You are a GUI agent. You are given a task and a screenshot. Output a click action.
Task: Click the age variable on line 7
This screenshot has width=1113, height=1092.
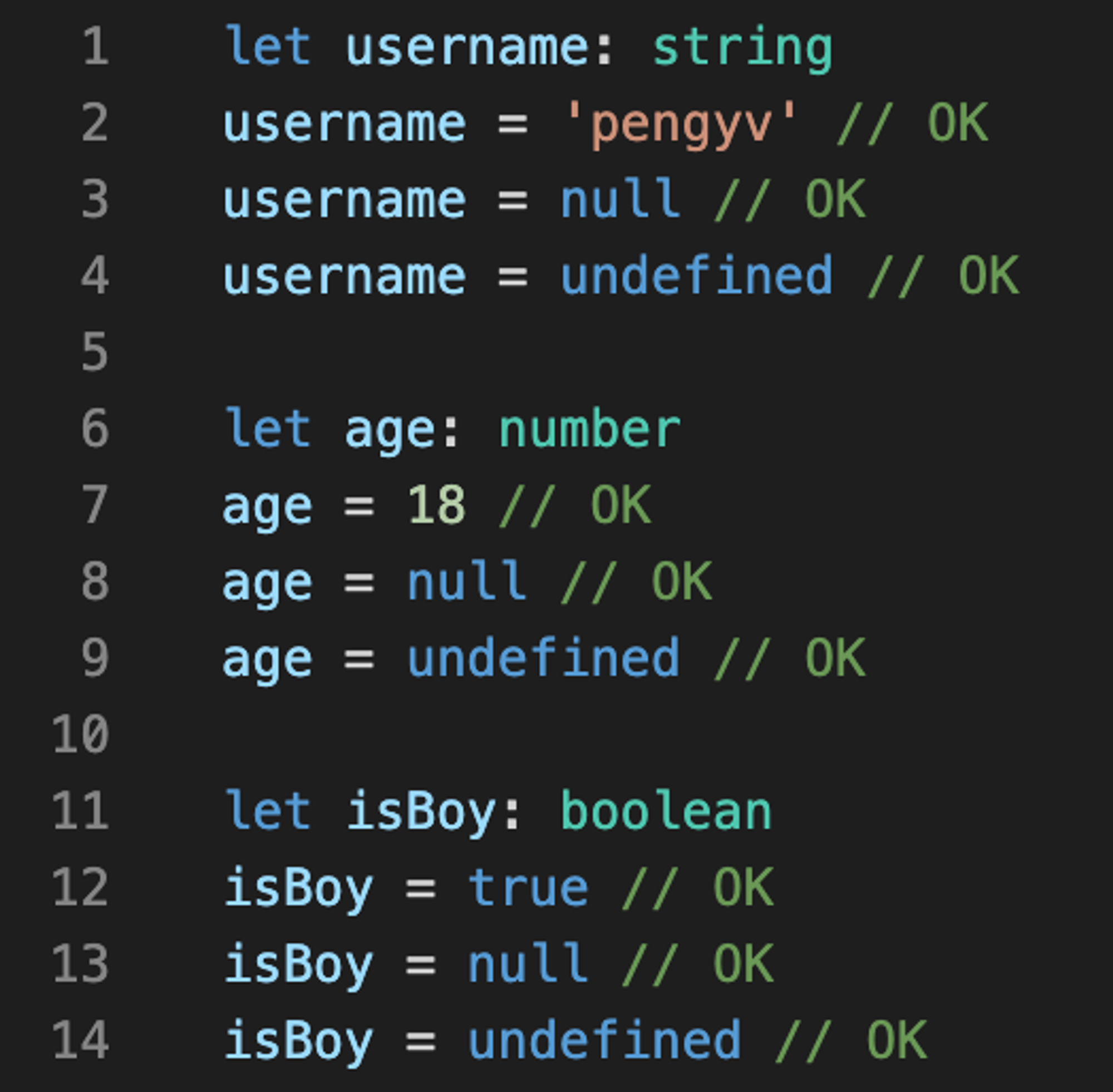[x=267, y=506]
